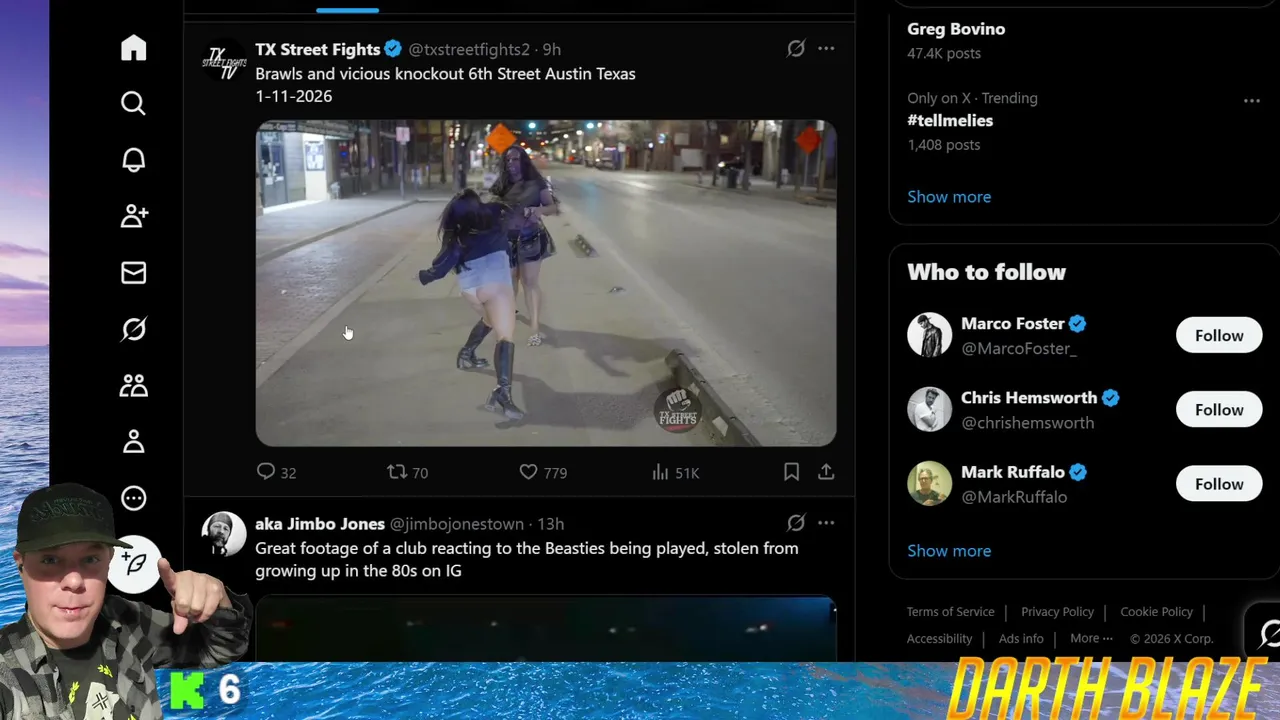1280x720 pixels.
Task: Open the #tellmelies trending topic
Action: coord(950,120)
